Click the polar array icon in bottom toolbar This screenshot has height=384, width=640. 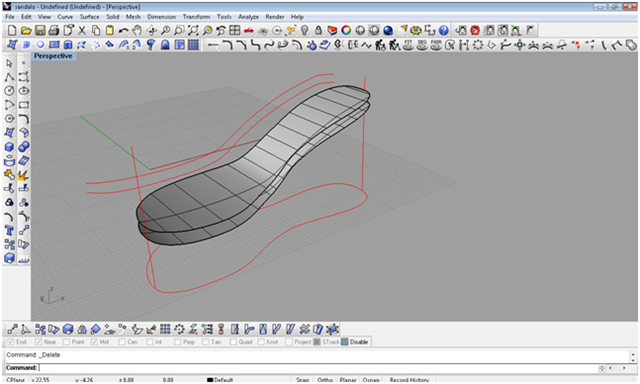point(179,329)
